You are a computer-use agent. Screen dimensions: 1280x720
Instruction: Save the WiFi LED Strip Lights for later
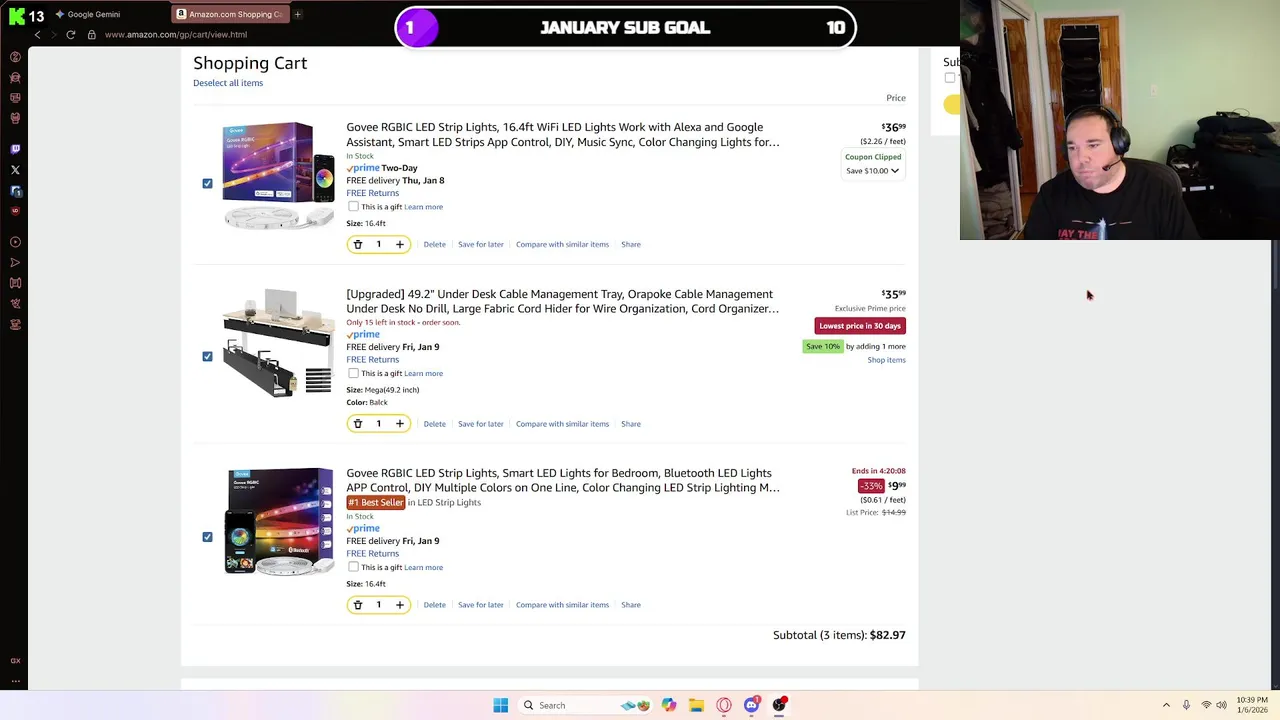tap(481, 244)
